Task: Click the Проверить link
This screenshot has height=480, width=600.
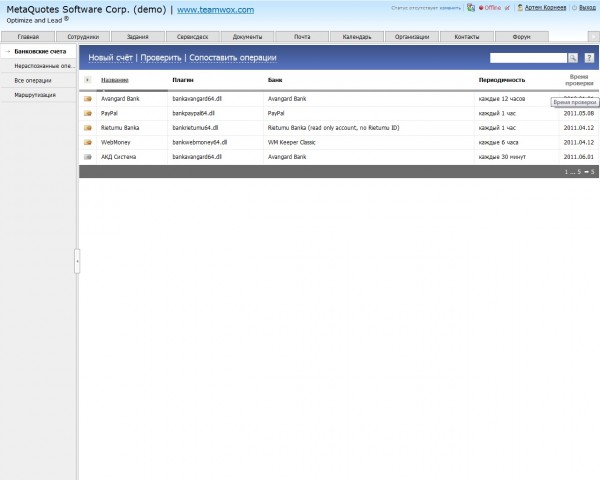Action: point(161,58)
